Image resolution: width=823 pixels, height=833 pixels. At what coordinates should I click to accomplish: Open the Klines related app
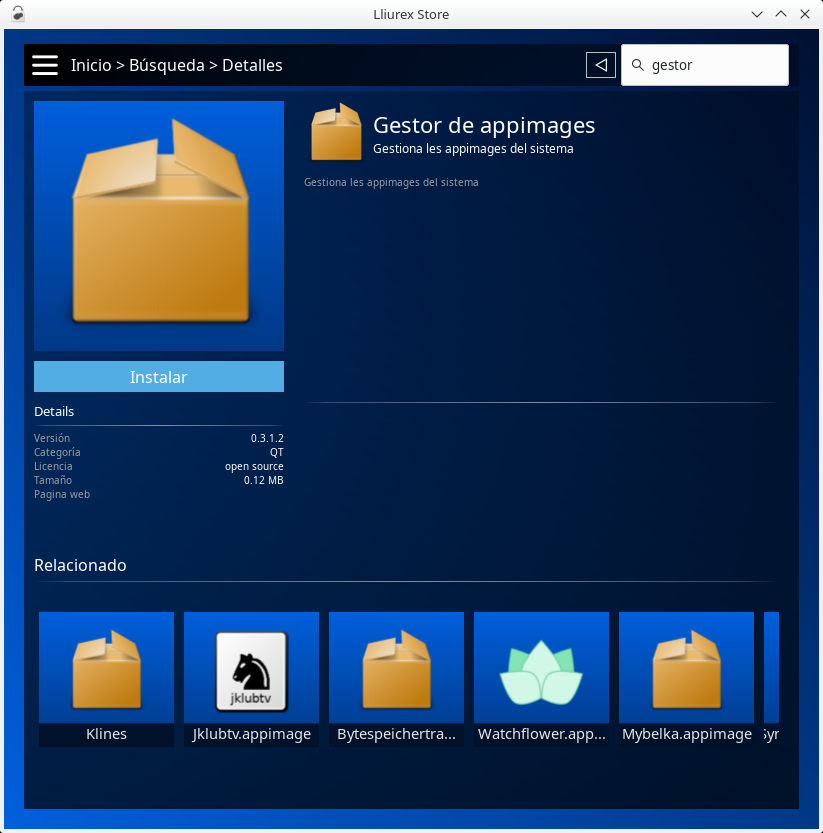click(106, 679)
